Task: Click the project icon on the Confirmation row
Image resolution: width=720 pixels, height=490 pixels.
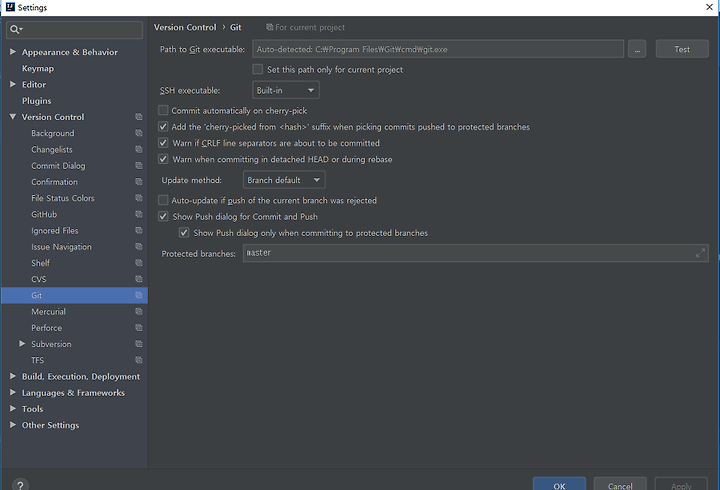Action: point(139,182)
